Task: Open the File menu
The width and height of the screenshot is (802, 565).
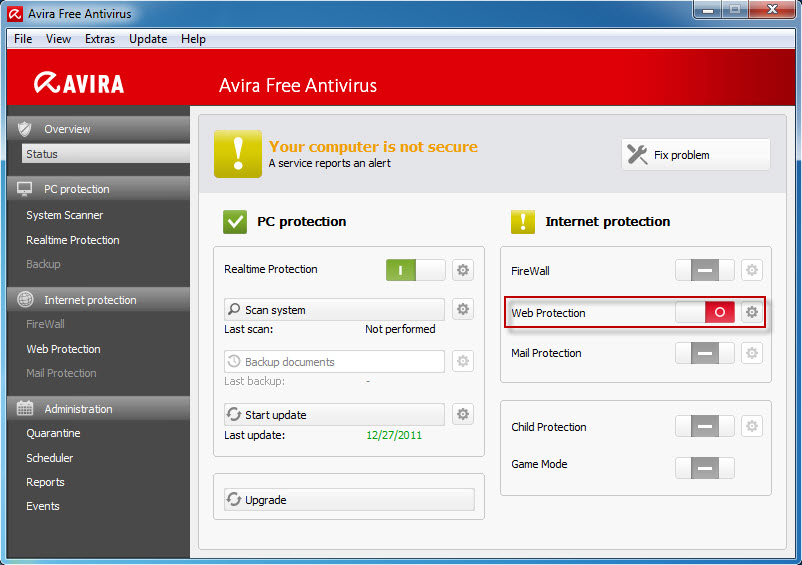Action: tap(23, 39)
